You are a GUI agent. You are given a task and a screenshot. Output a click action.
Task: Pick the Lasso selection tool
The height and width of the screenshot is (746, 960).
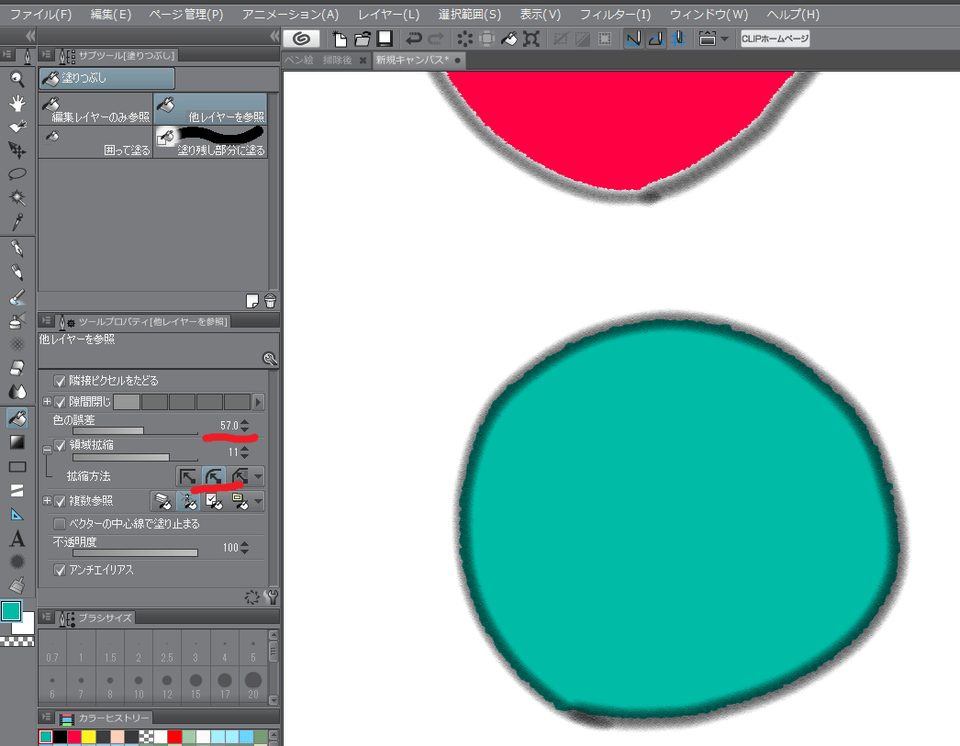[17, 174]
